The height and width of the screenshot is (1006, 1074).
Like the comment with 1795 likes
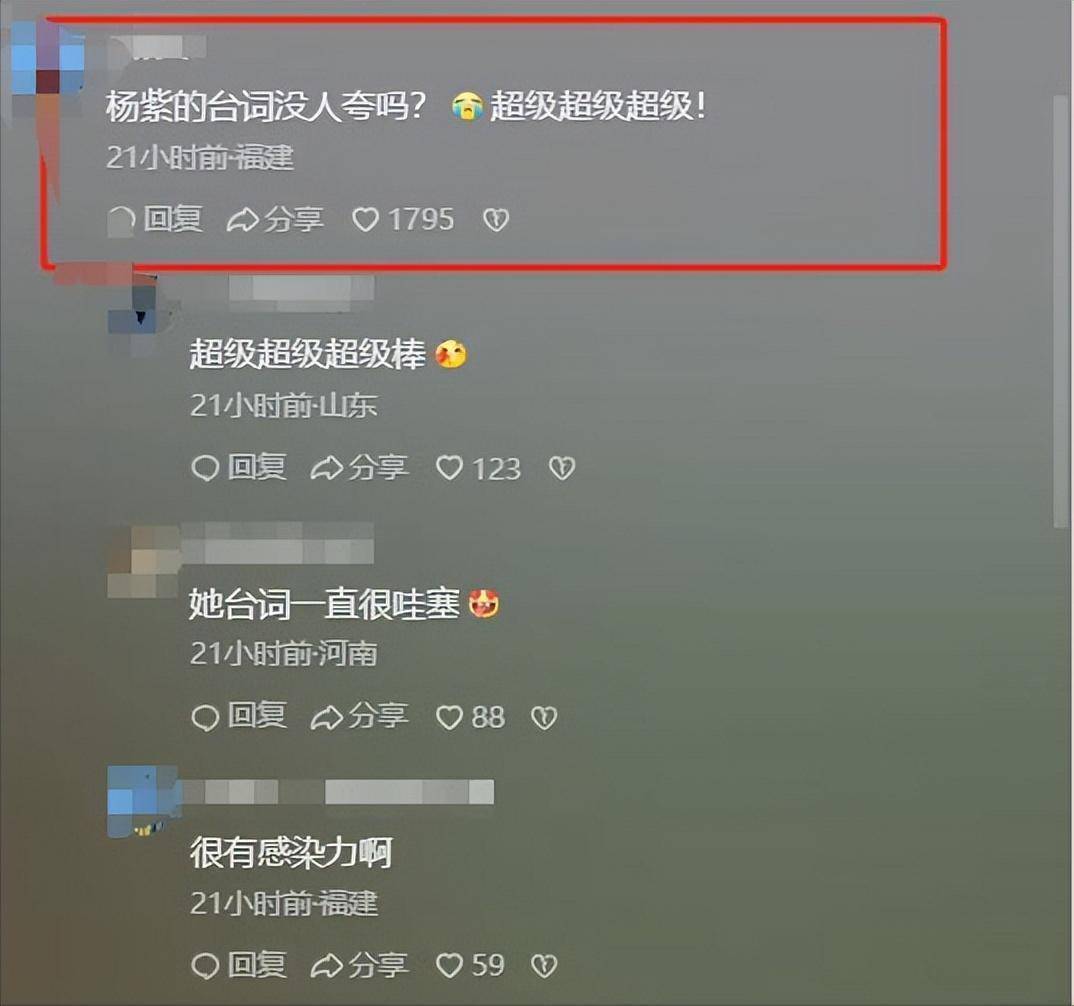(403, 220)
